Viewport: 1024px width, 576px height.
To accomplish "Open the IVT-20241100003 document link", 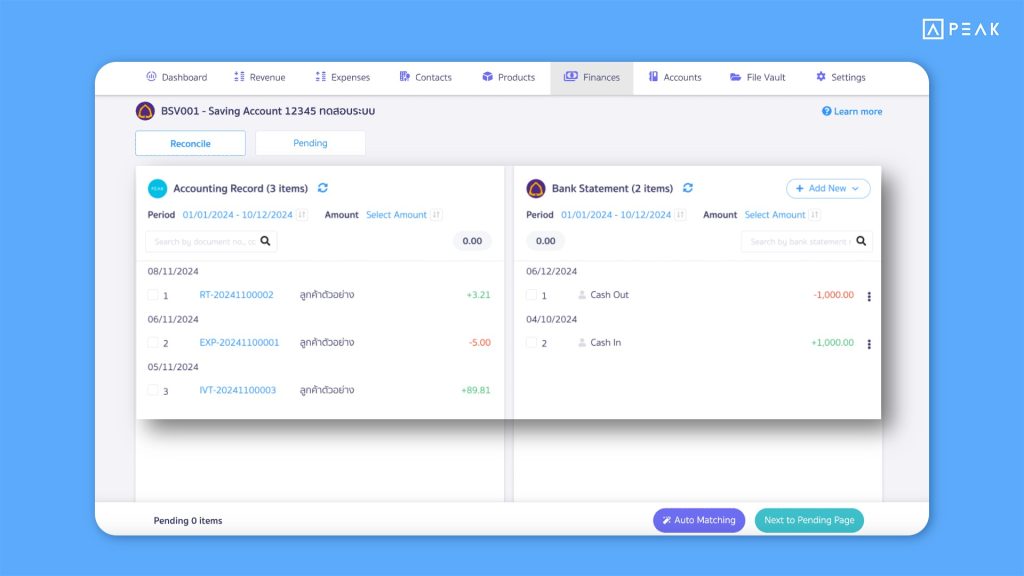I will pos(237,390).
